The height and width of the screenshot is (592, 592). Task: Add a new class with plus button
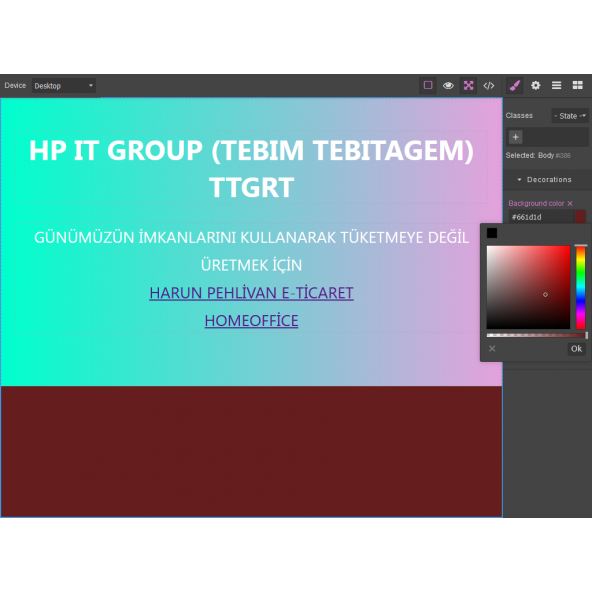[515, 137]
